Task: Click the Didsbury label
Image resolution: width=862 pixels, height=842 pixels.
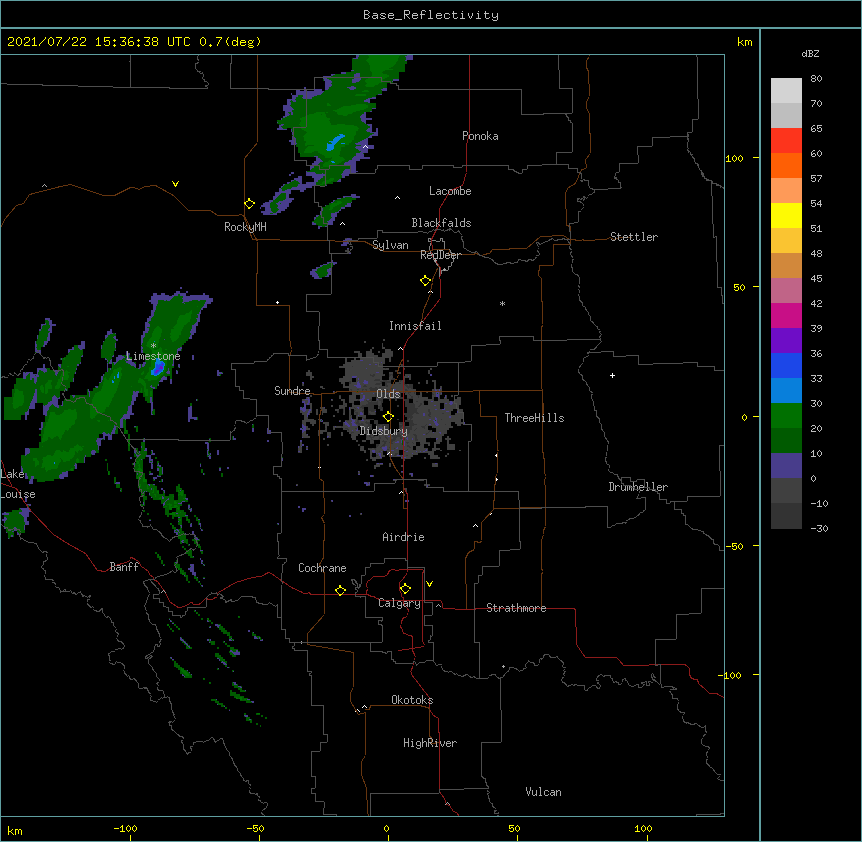Action: point(384,431)
